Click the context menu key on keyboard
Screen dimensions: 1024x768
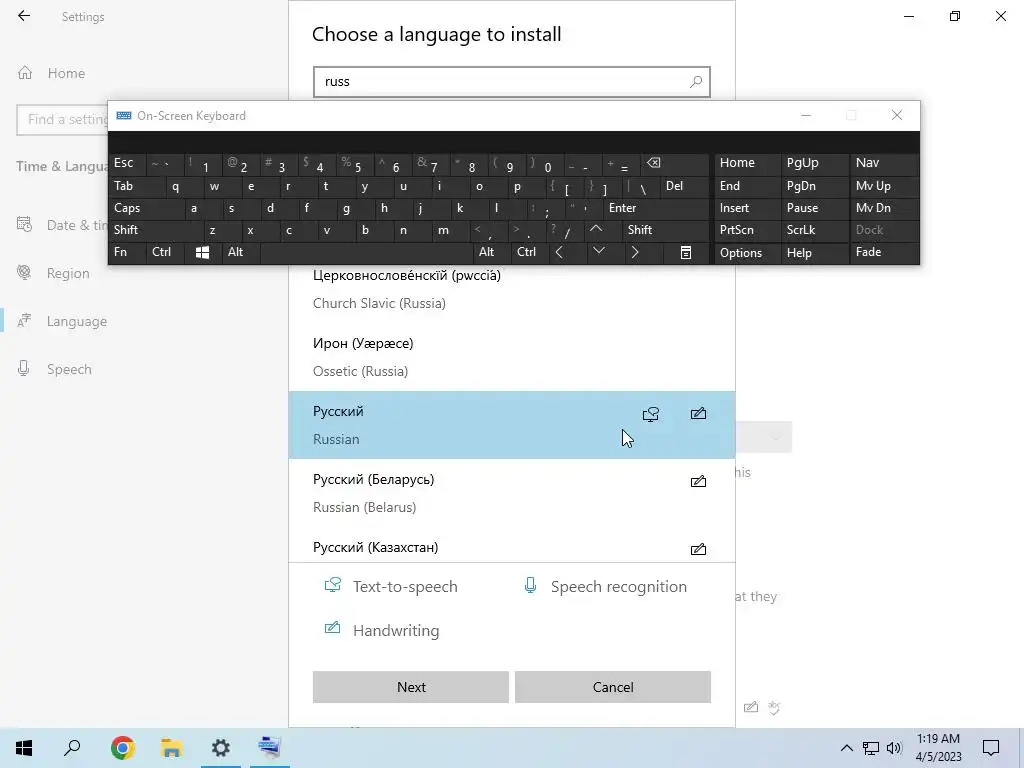tap(686, 253)
